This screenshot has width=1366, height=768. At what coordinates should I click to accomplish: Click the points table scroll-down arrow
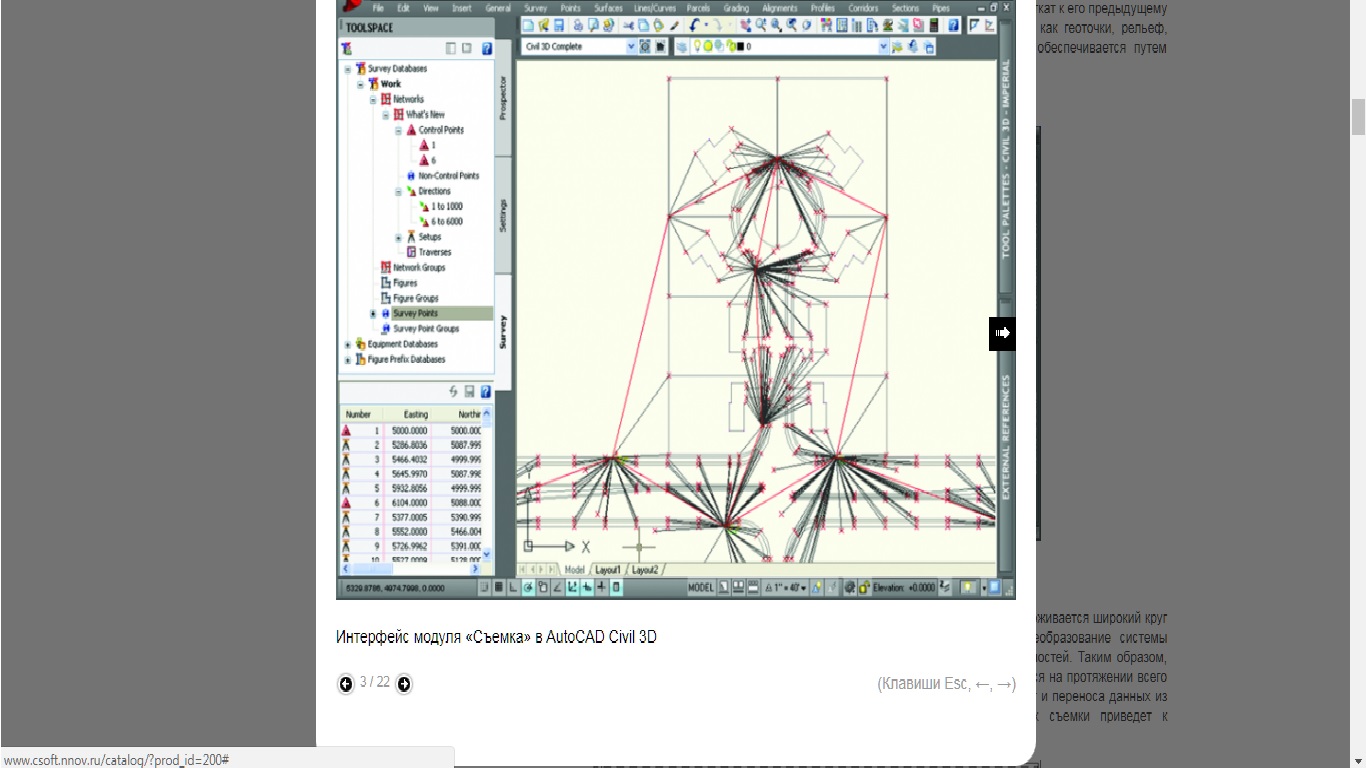487,554
